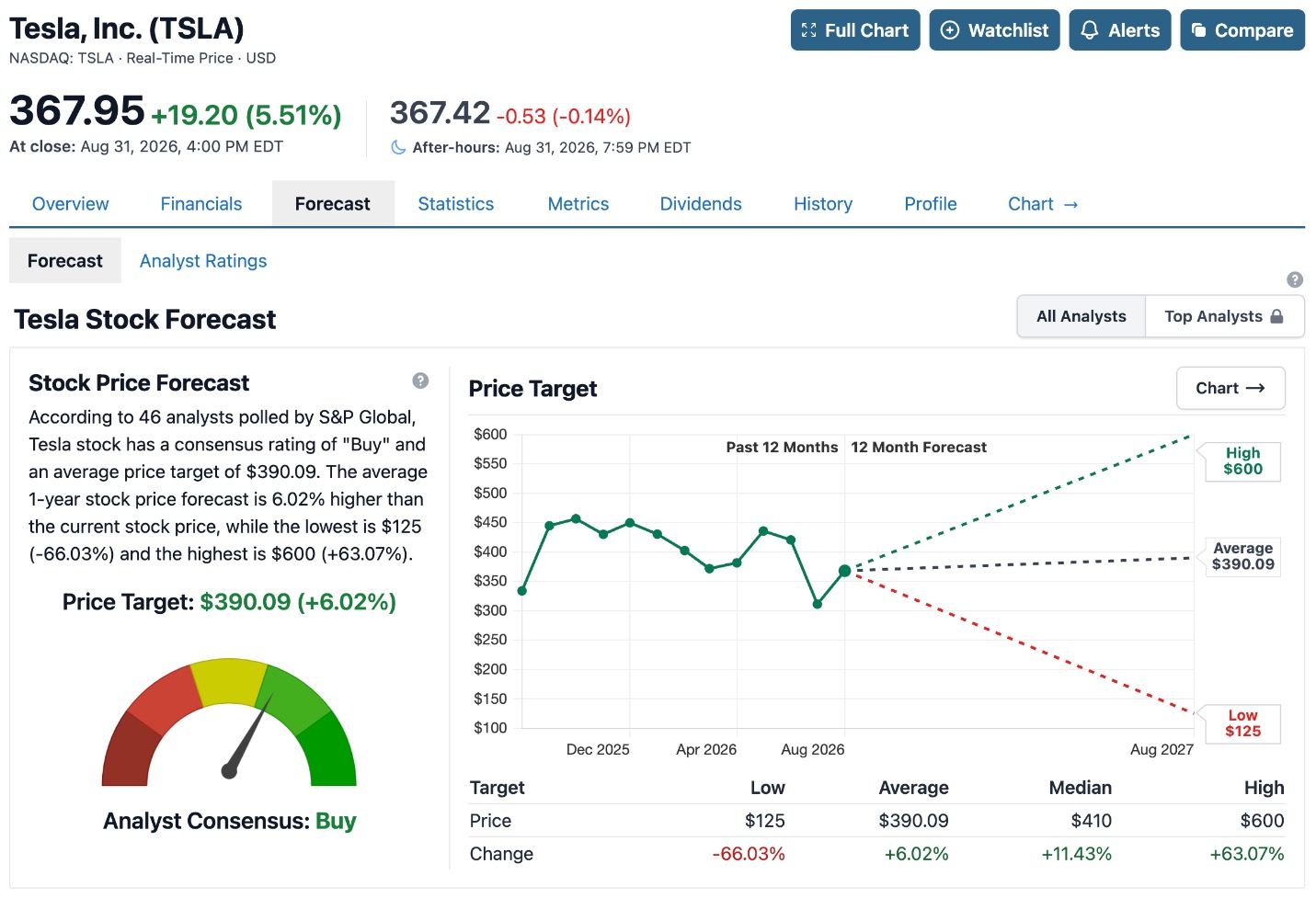Click the first data point on price line

[522, 591]
